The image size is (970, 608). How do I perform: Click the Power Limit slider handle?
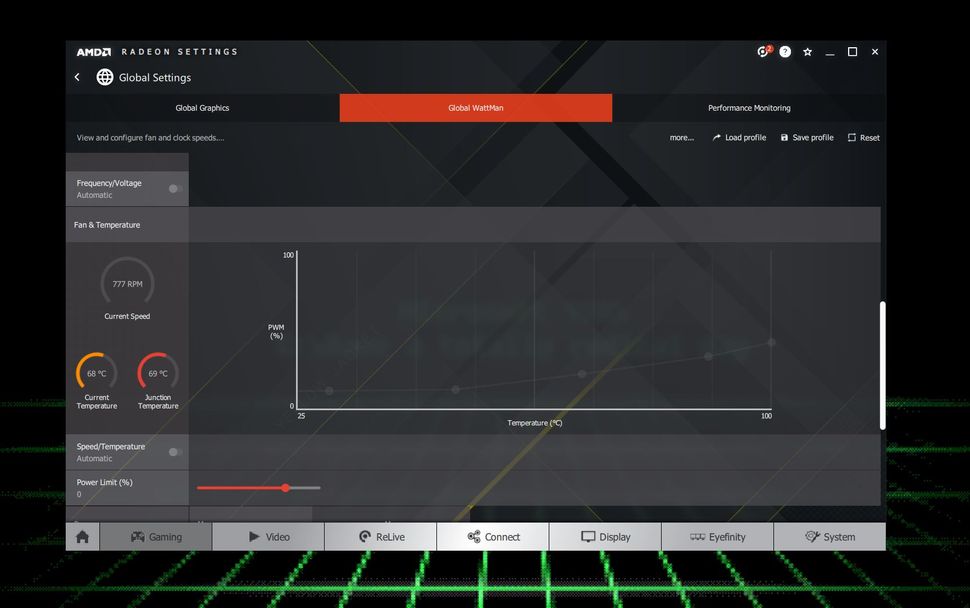coord(285,487)
